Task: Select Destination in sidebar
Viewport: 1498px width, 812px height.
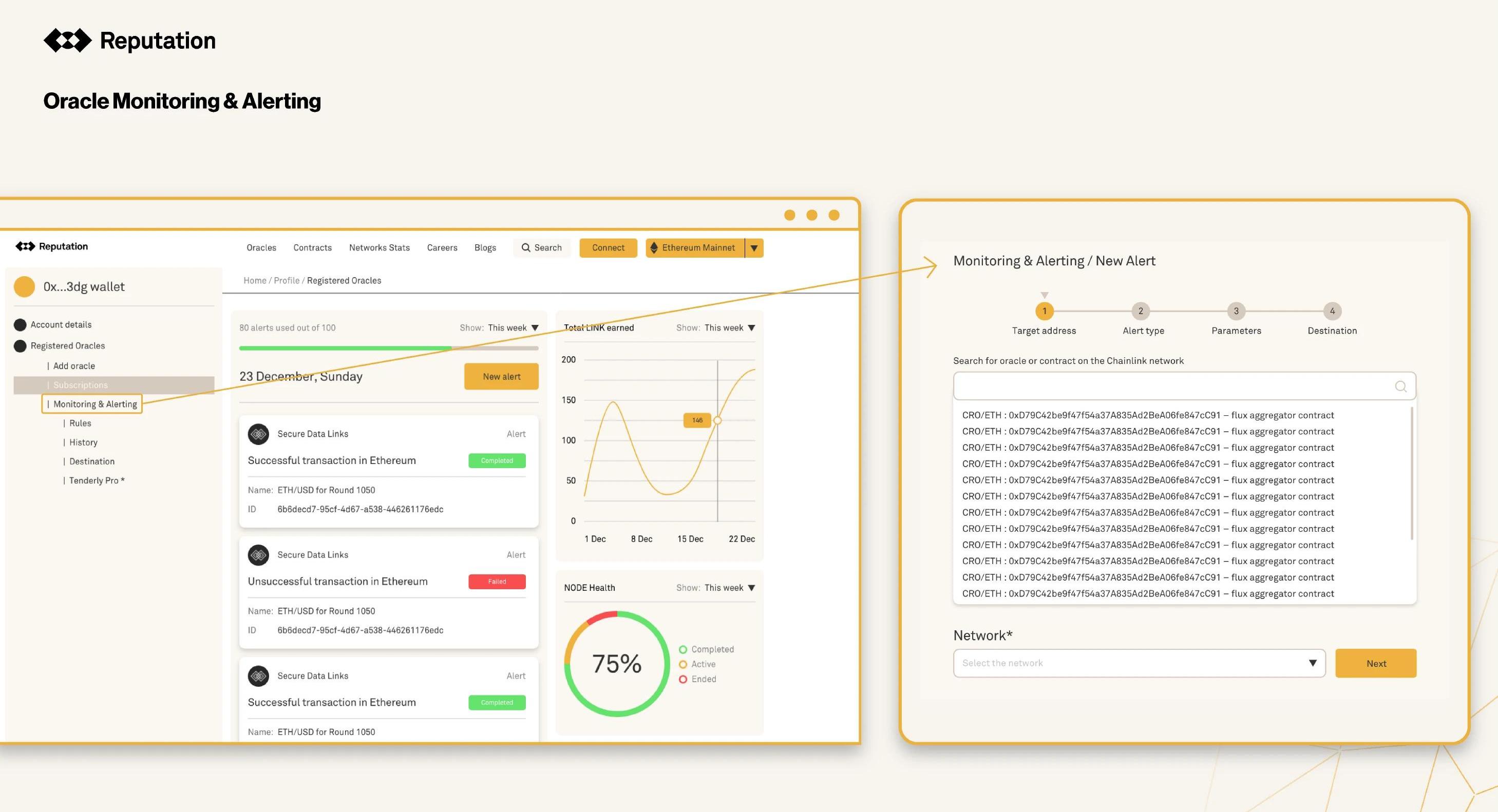Action: (x=92, y=461)
